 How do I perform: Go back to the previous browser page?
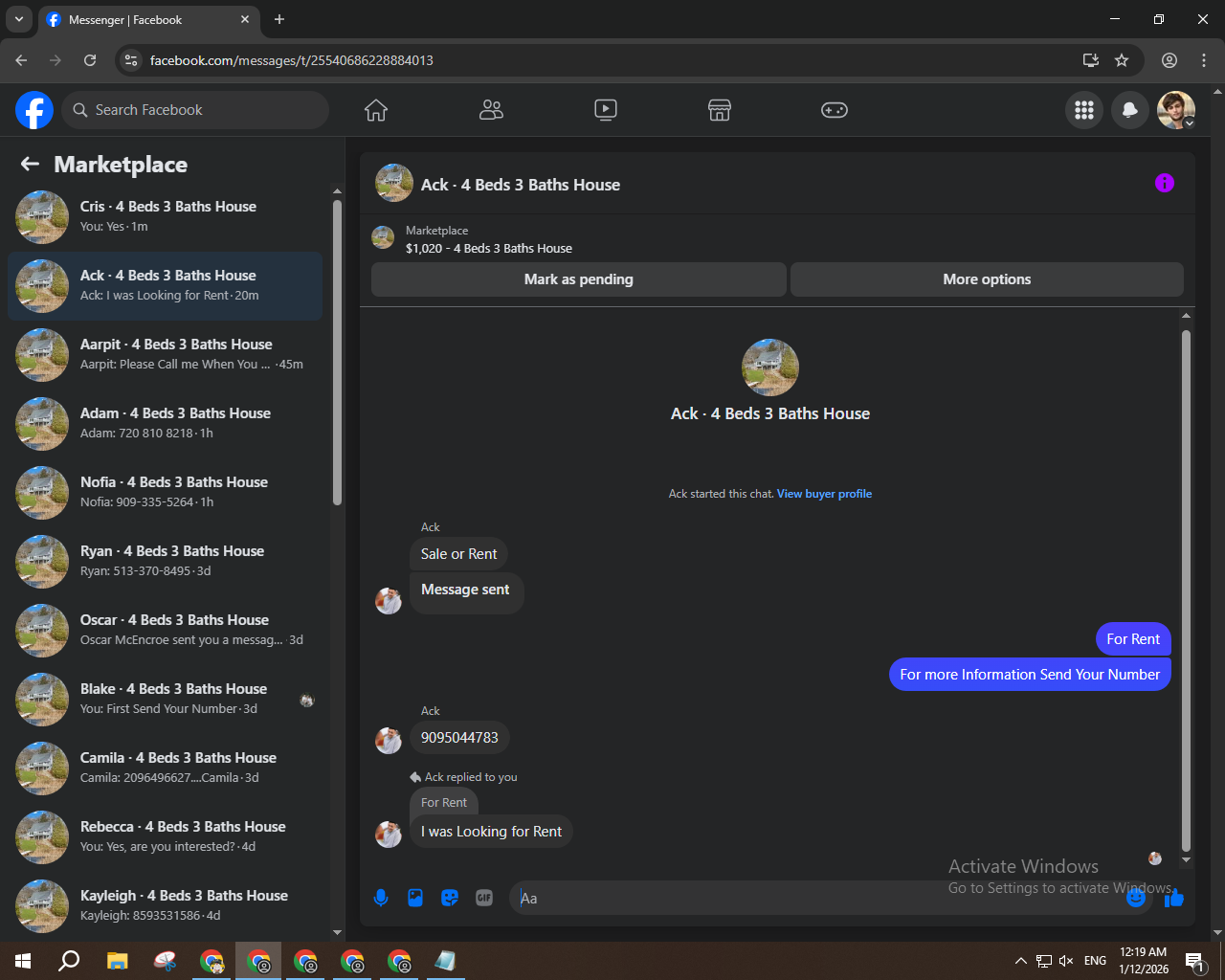coord(21,60)
